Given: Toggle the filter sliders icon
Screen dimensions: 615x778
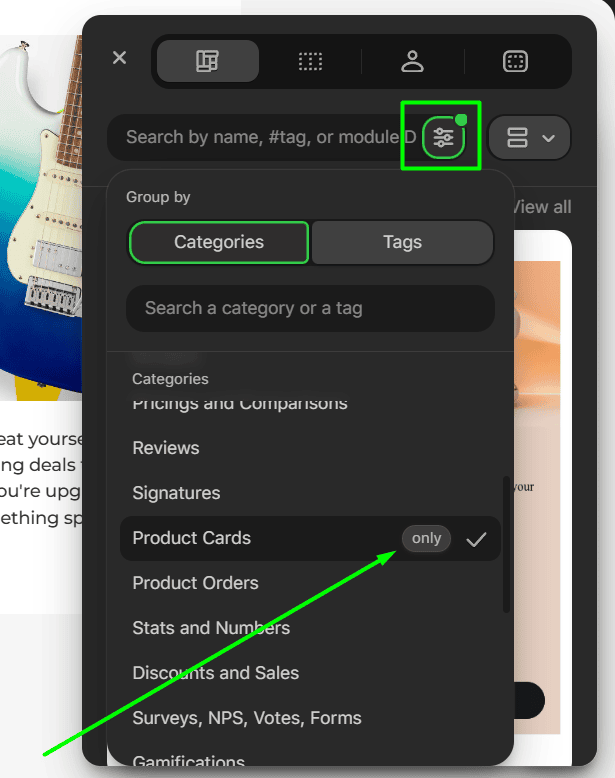Looking at the screenshot, I should coord(443,138).
